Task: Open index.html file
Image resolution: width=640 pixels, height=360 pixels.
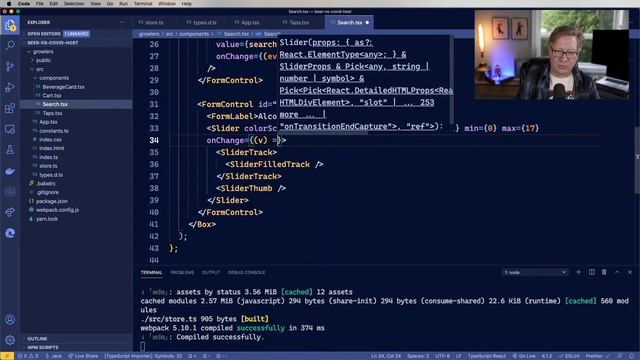Action: [51, 148]
